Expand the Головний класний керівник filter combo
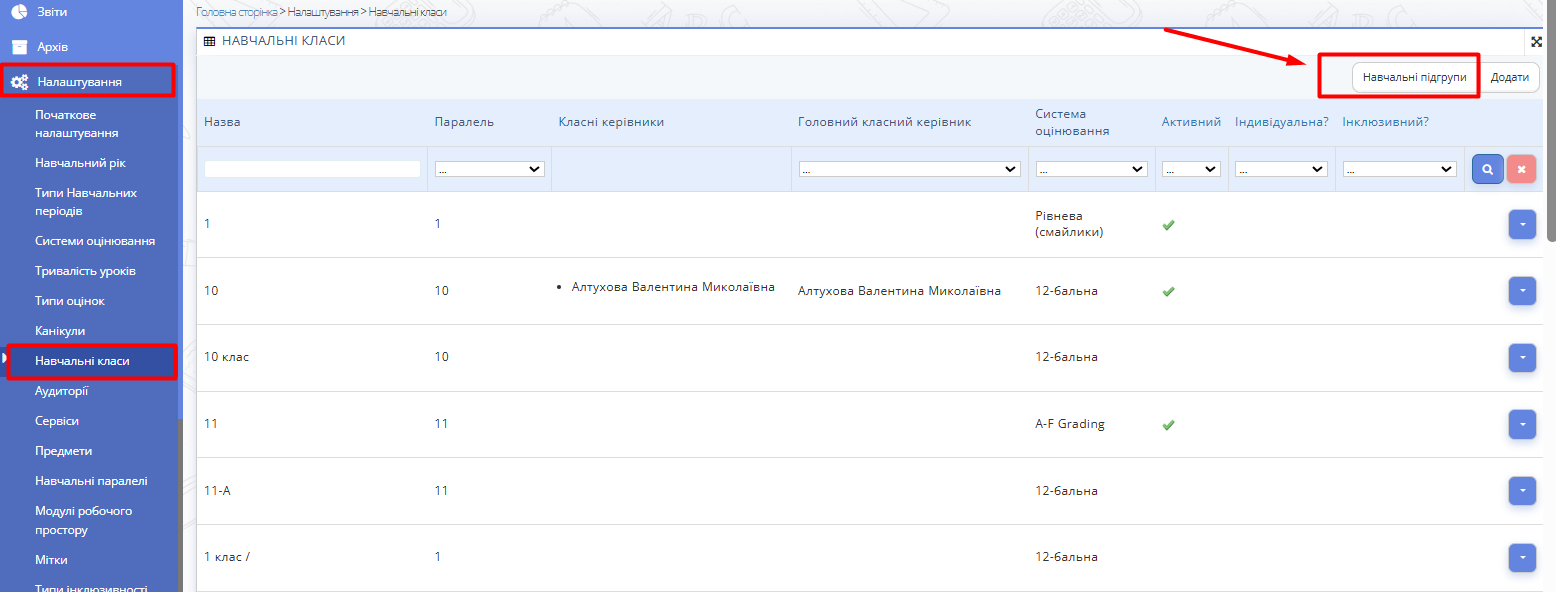Image resolution: width=1556 pixels, height=592 pixels. click(909, 170)
